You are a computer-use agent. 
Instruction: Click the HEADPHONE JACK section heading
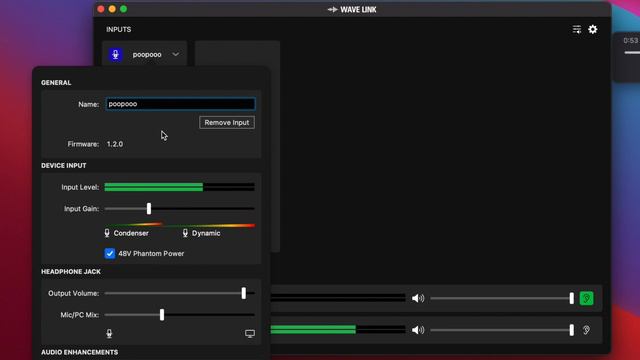pos(71,271)
